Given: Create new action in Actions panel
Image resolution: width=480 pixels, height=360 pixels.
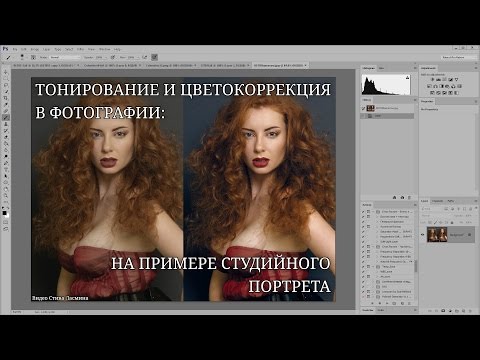Looking at the screenshot, I should coord(402,303).
